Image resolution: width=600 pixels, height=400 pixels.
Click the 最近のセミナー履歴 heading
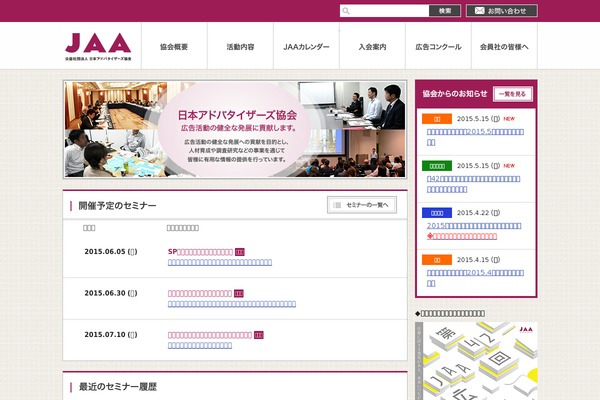118,387
